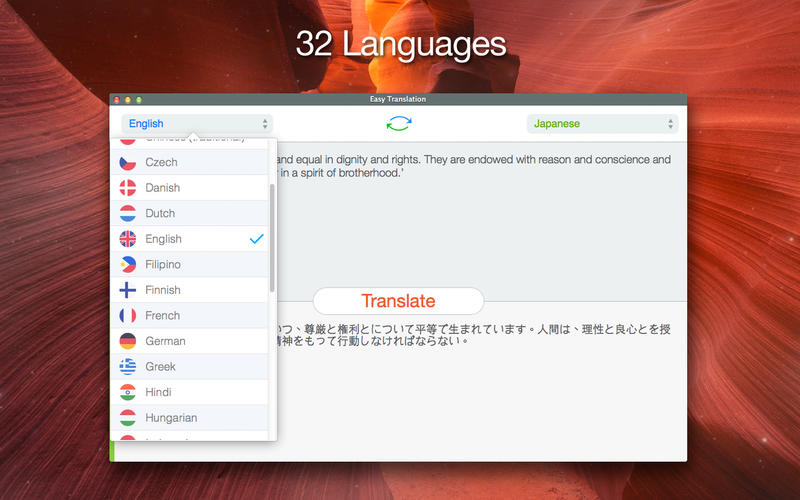800x500 pixels.
Task: Click the Danish flag icon
Action: [x=128, y=188]
